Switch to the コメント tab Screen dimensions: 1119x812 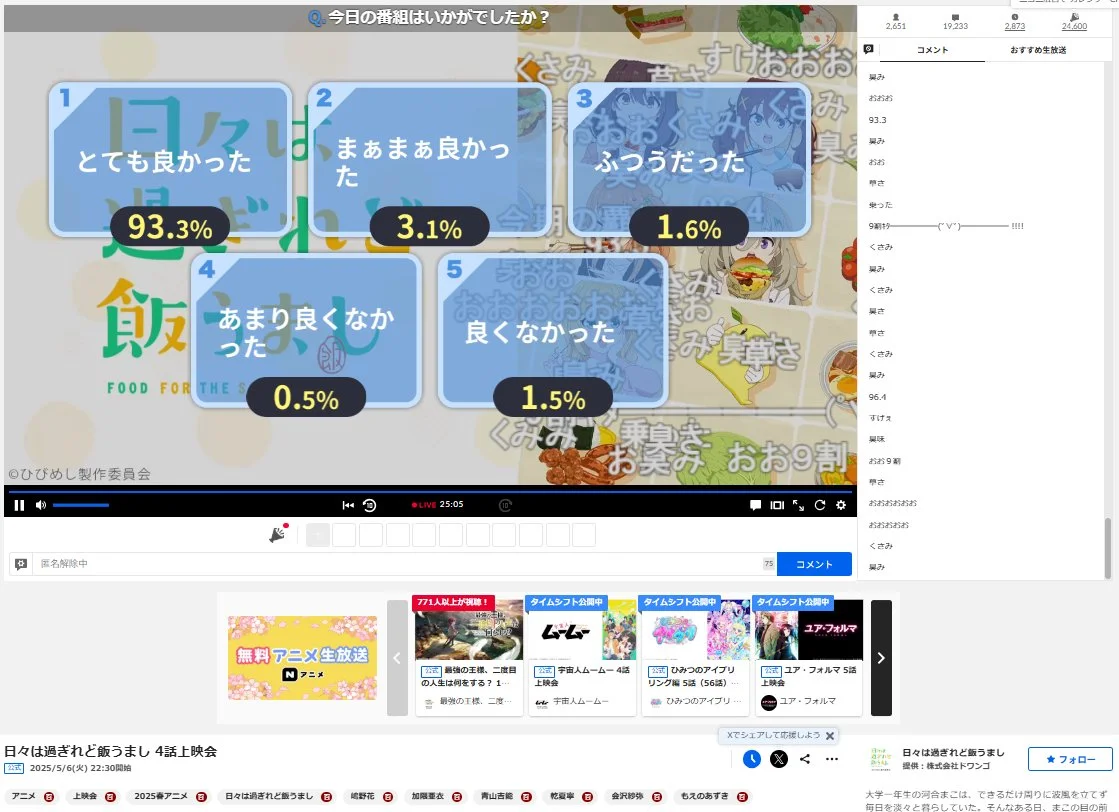coord(932,50)
